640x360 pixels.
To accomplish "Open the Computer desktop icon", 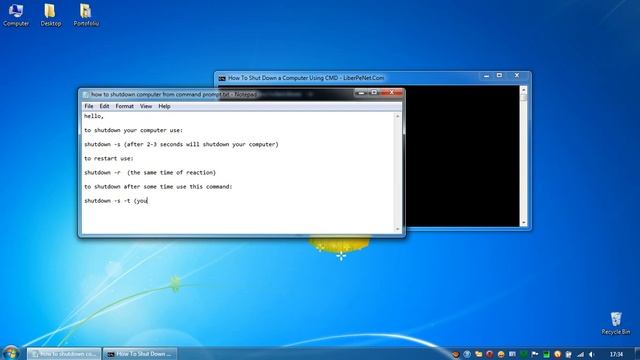I will coord(16,15).
